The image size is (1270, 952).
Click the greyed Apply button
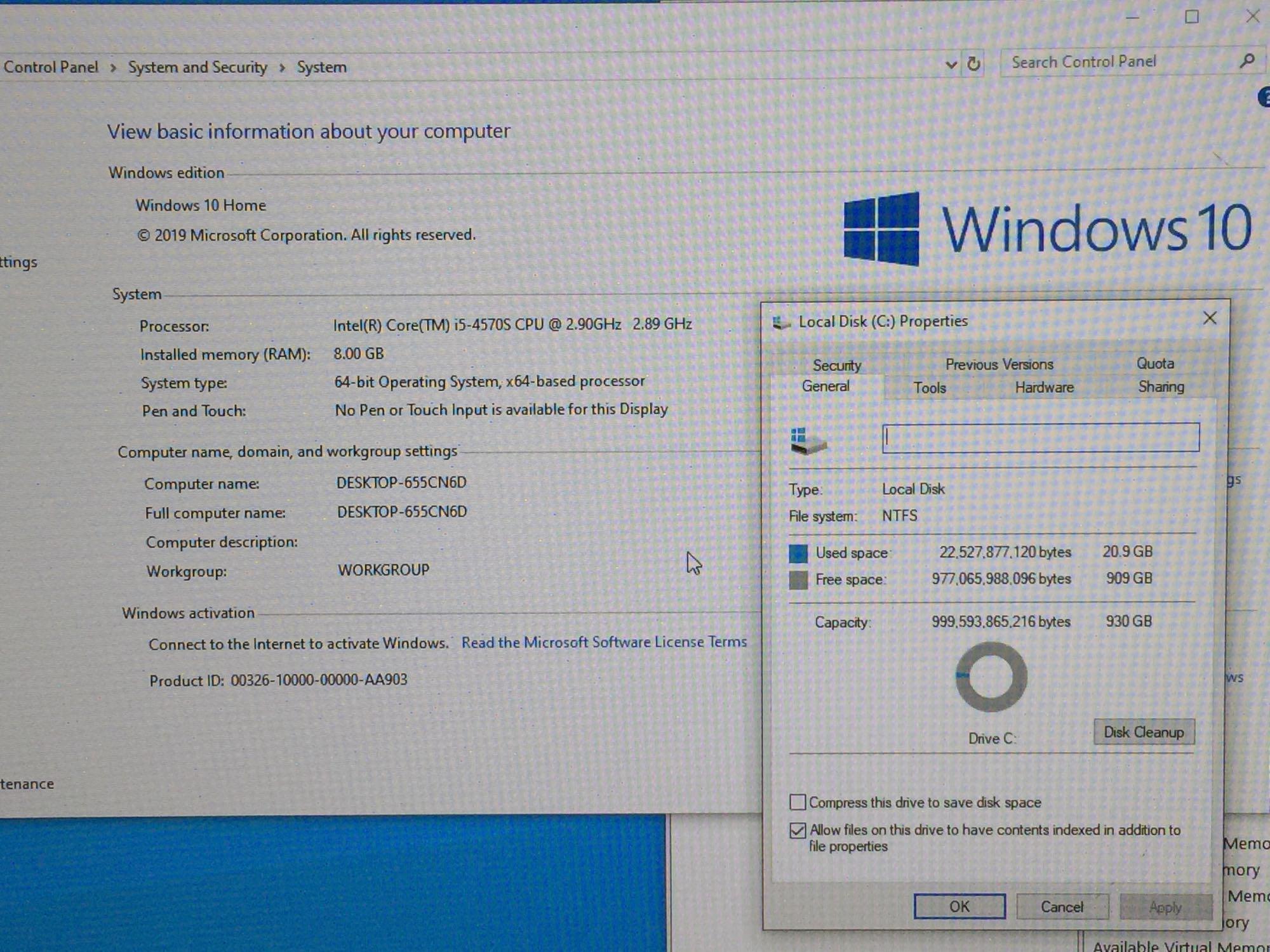[x=1165, y=908]
